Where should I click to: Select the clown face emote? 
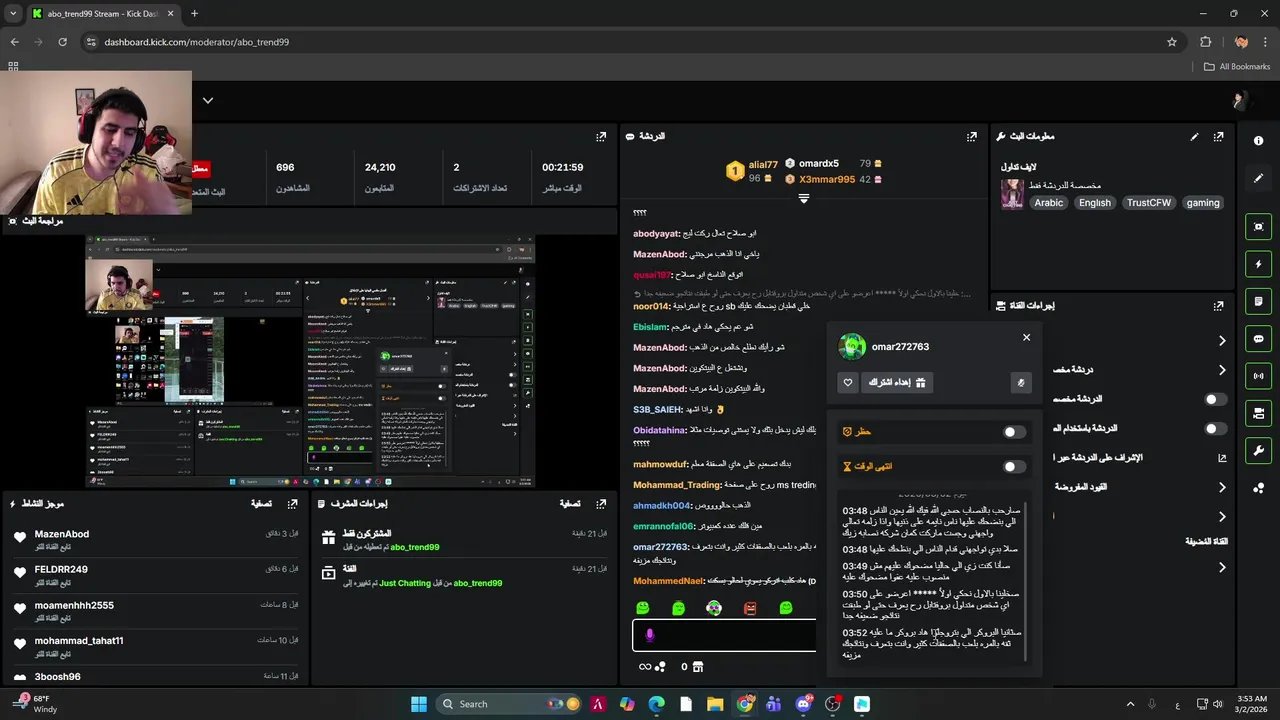[x=714, y=608]
